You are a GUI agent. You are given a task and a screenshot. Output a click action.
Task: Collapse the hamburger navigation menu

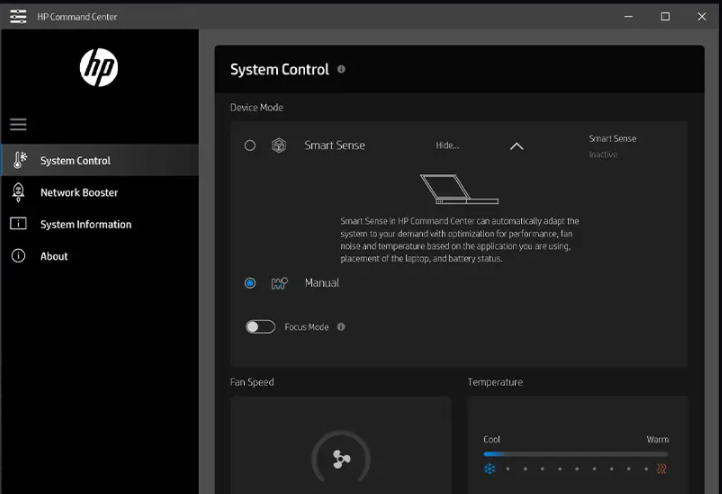[18, 125]
